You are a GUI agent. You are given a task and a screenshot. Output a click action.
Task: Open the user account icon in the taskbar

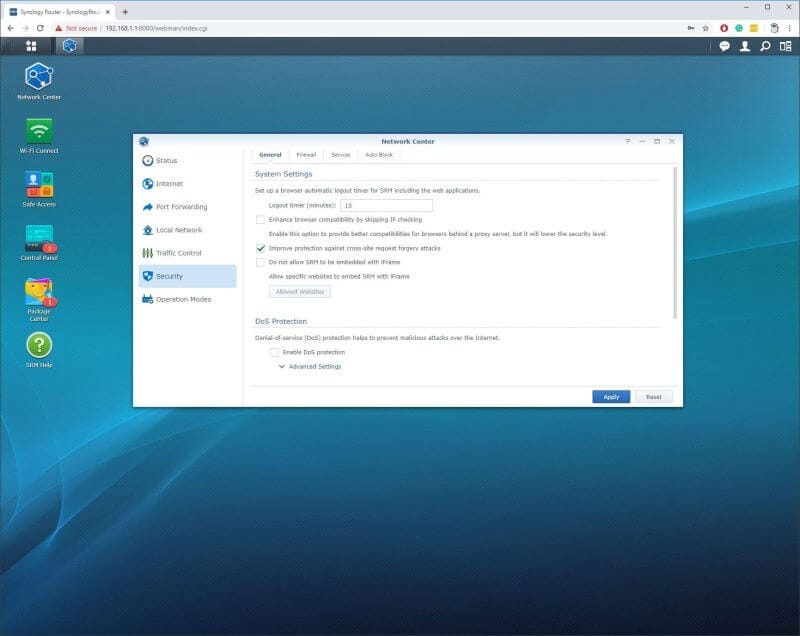coord(747,46)
